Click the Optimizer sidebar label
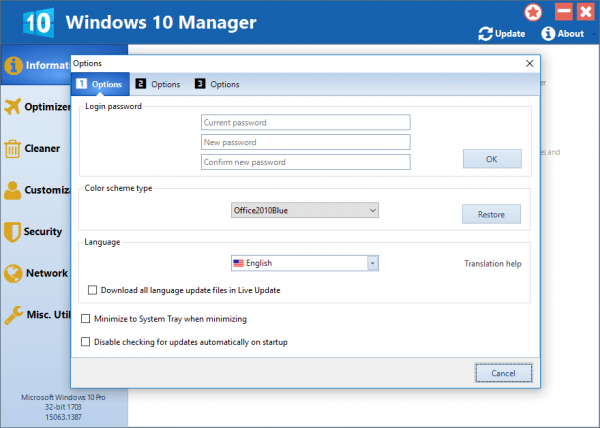This screenshot has height=428, width=600. pyautogui.click(x=47, y=106)
